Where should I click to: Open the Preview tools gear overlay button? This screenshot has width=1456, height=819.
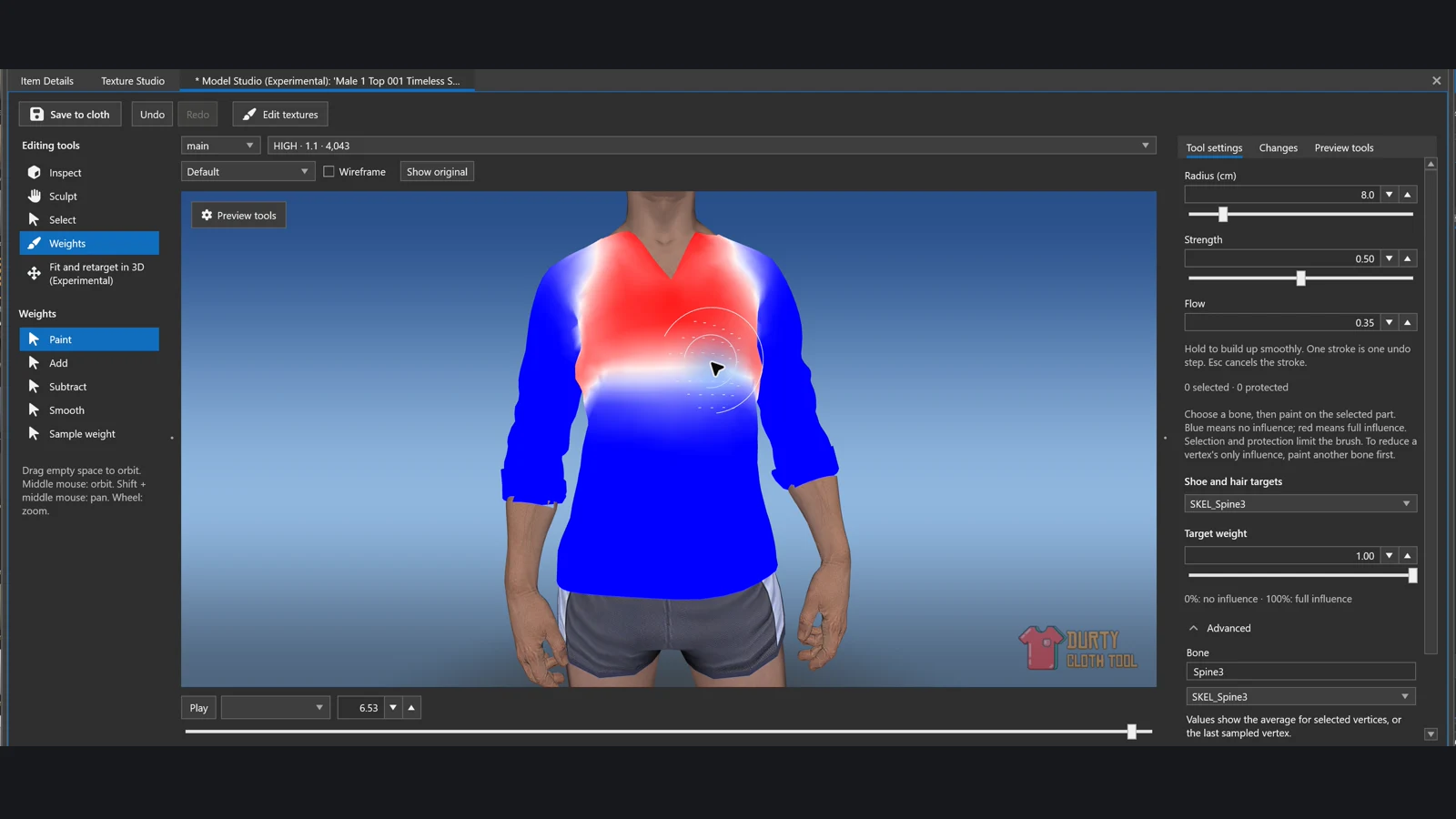tap(238, 216)
